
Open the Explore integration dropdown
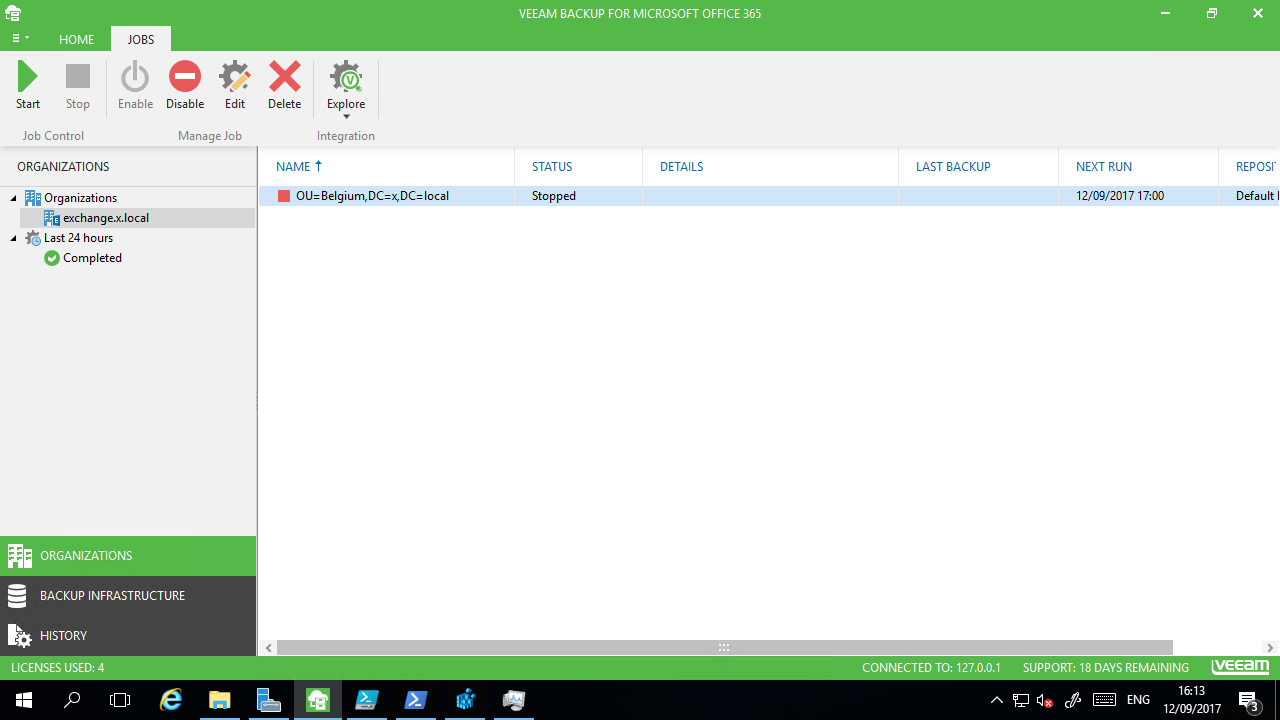point(346,89)
